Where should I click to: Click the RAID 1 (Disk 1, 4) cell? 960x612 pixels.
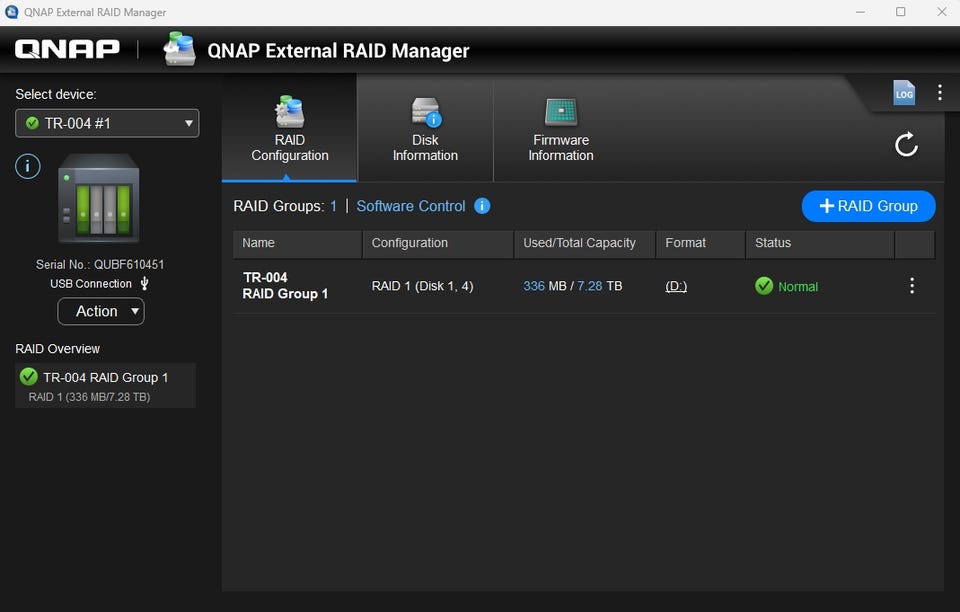(422, 286)
